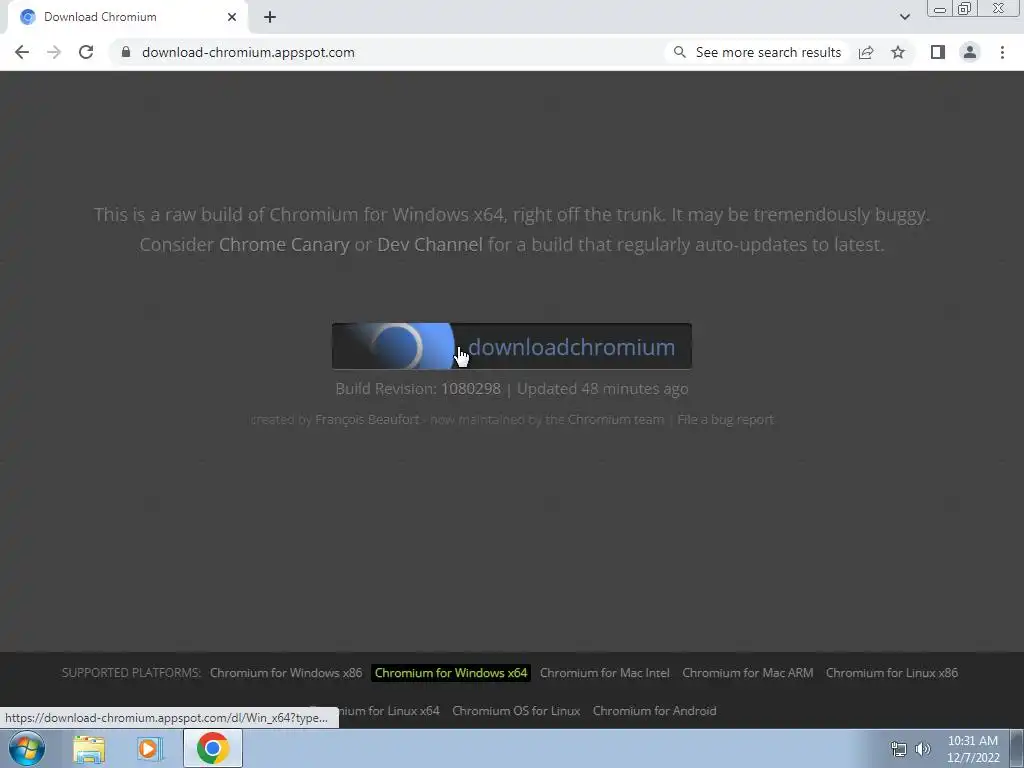Image resolution: width=1024 pixels, height=768 pixels.
Task: Open the network tray icon
Action: coord(899,749)
